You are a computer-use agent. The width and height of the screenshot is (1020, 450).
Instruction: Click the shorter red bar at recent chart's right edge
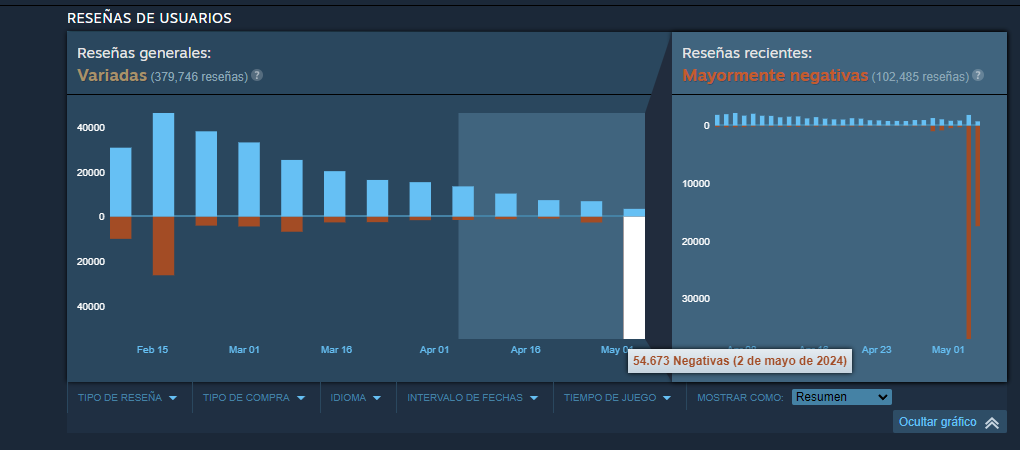pos(978,176)
